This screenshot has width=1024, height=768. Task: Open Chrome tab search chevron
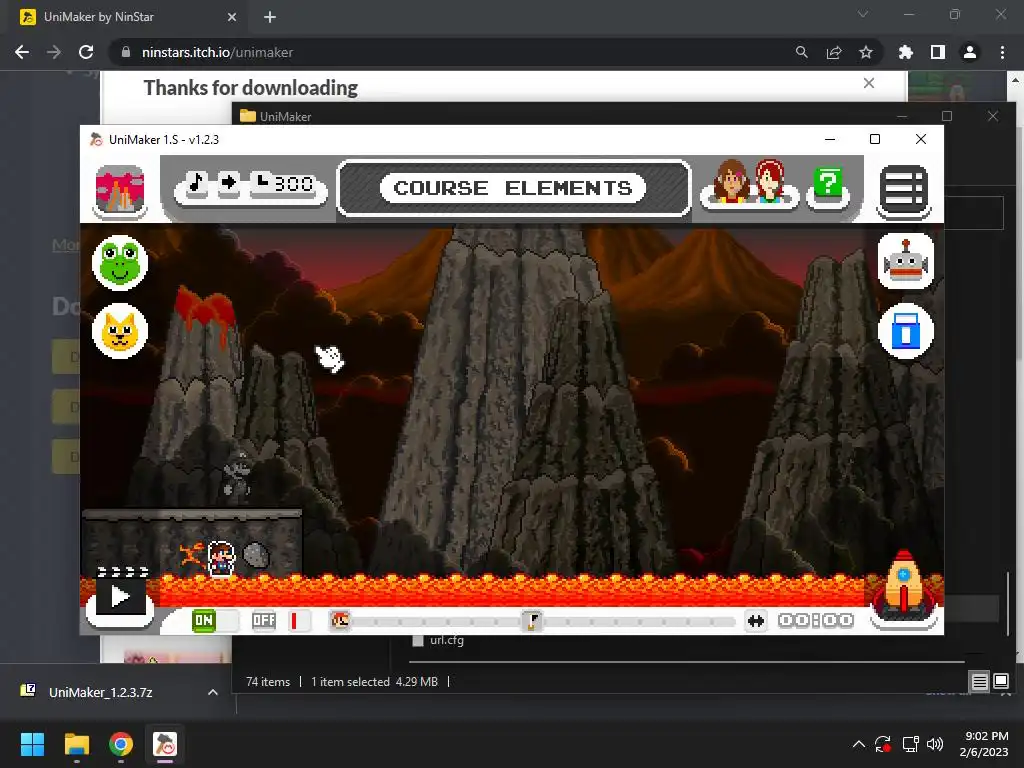[x=863, y=14]
